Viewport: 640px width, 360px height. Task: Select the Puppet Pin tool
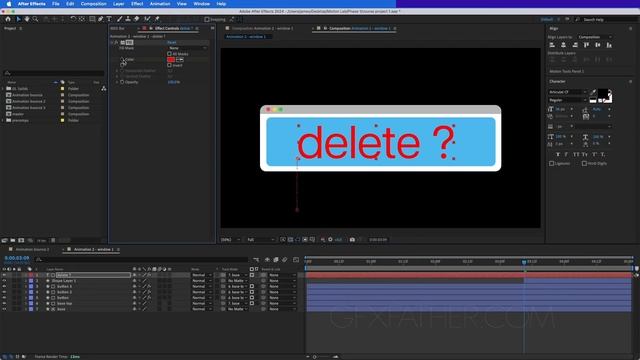pos(157,19)
